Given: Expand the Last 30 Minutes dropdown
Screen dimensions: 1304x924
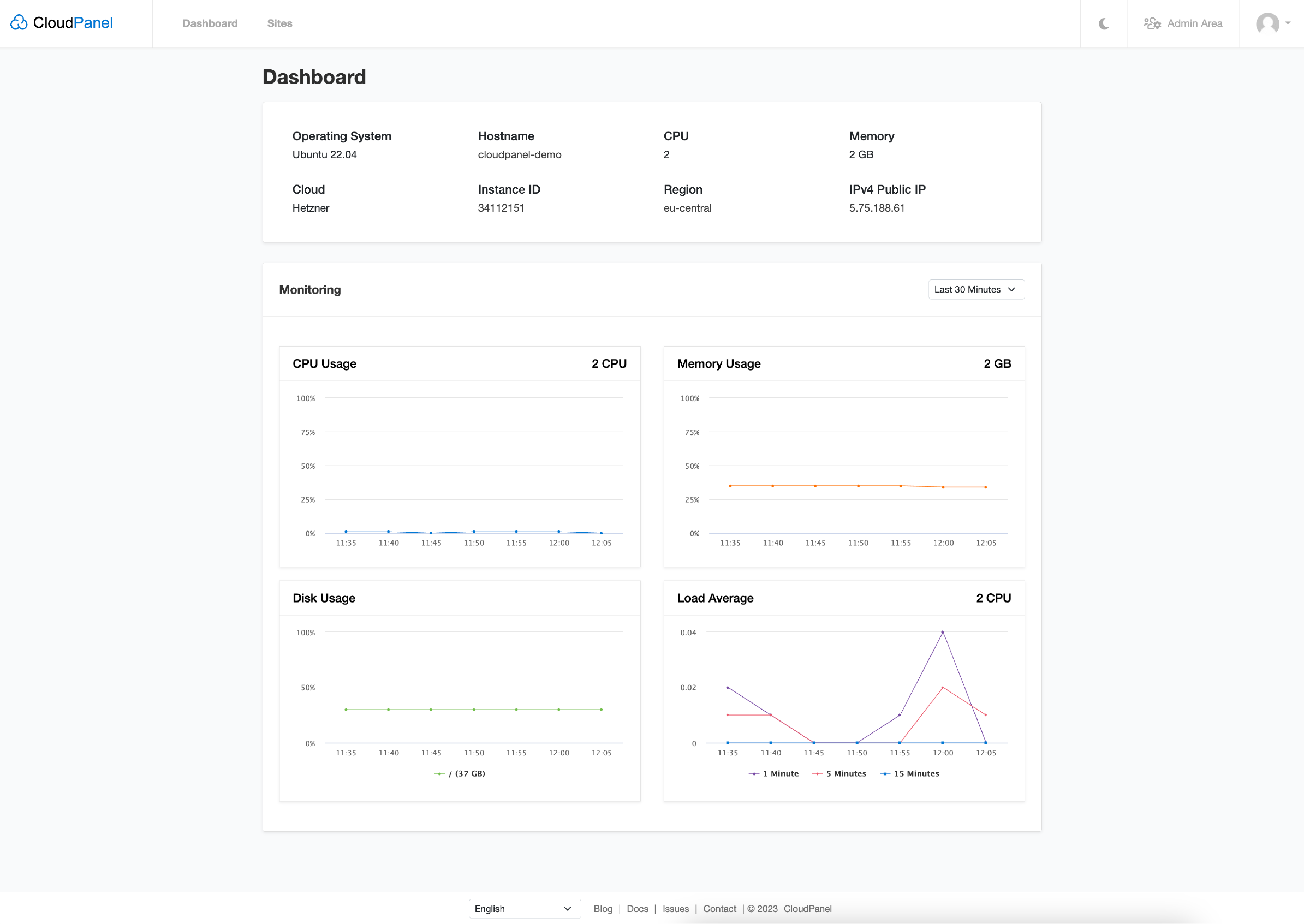Looking at the screenshot, I should (x=974, y=289).
